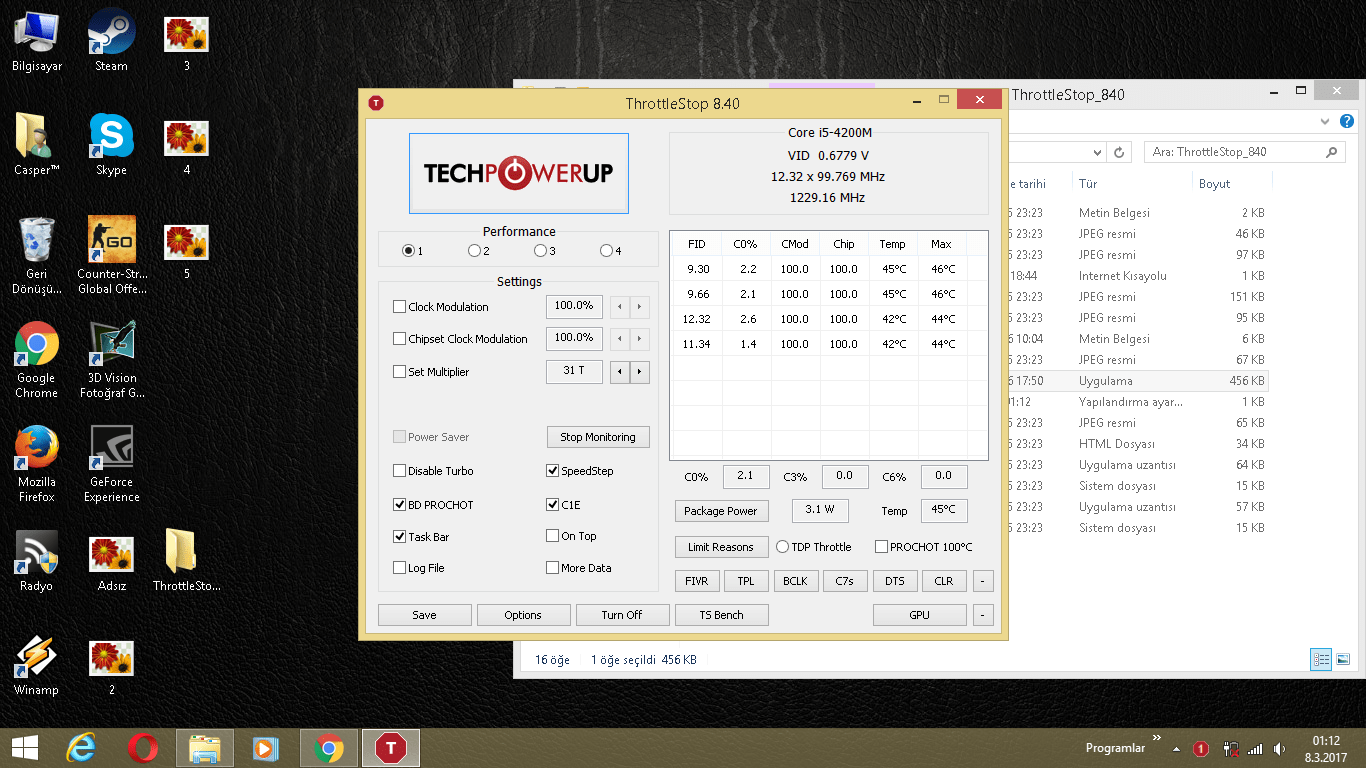Open the volume control in system tray

[1278, 749]
